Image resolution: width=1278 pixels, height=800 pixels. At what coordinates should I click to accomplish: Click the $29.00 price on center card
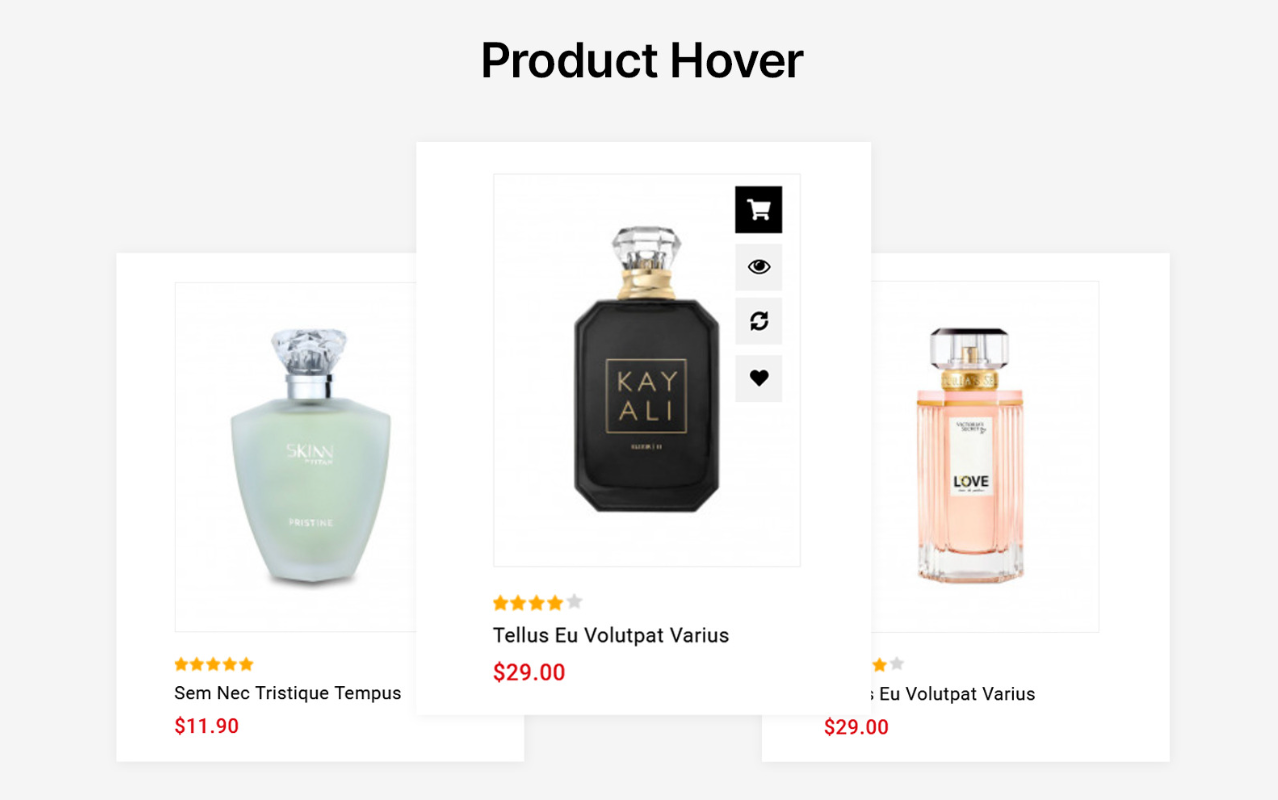[529, 673]
